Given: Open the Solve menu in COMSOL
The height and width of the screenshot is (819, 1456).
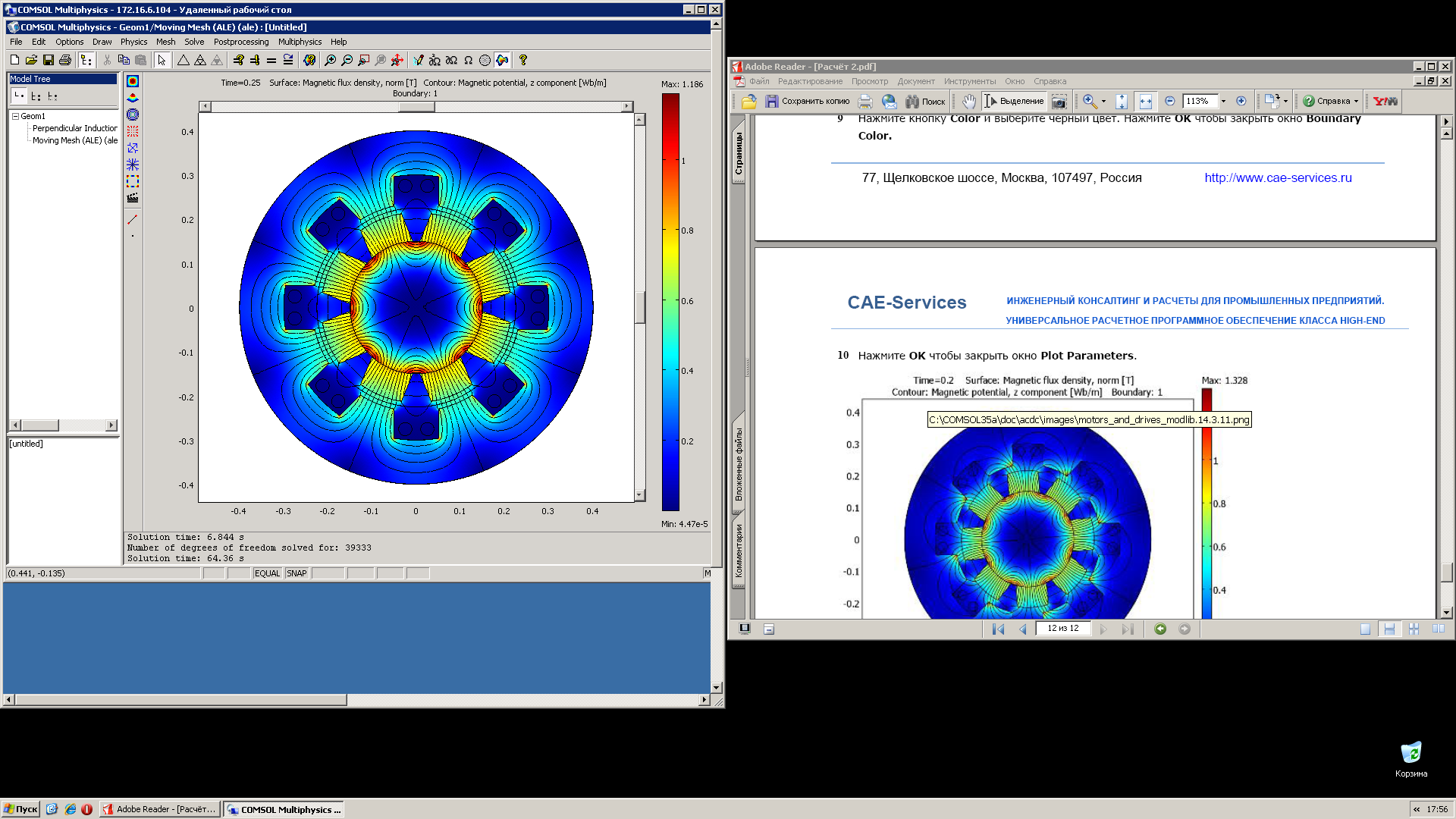Looking at the screenshot, I should (194, 42).
